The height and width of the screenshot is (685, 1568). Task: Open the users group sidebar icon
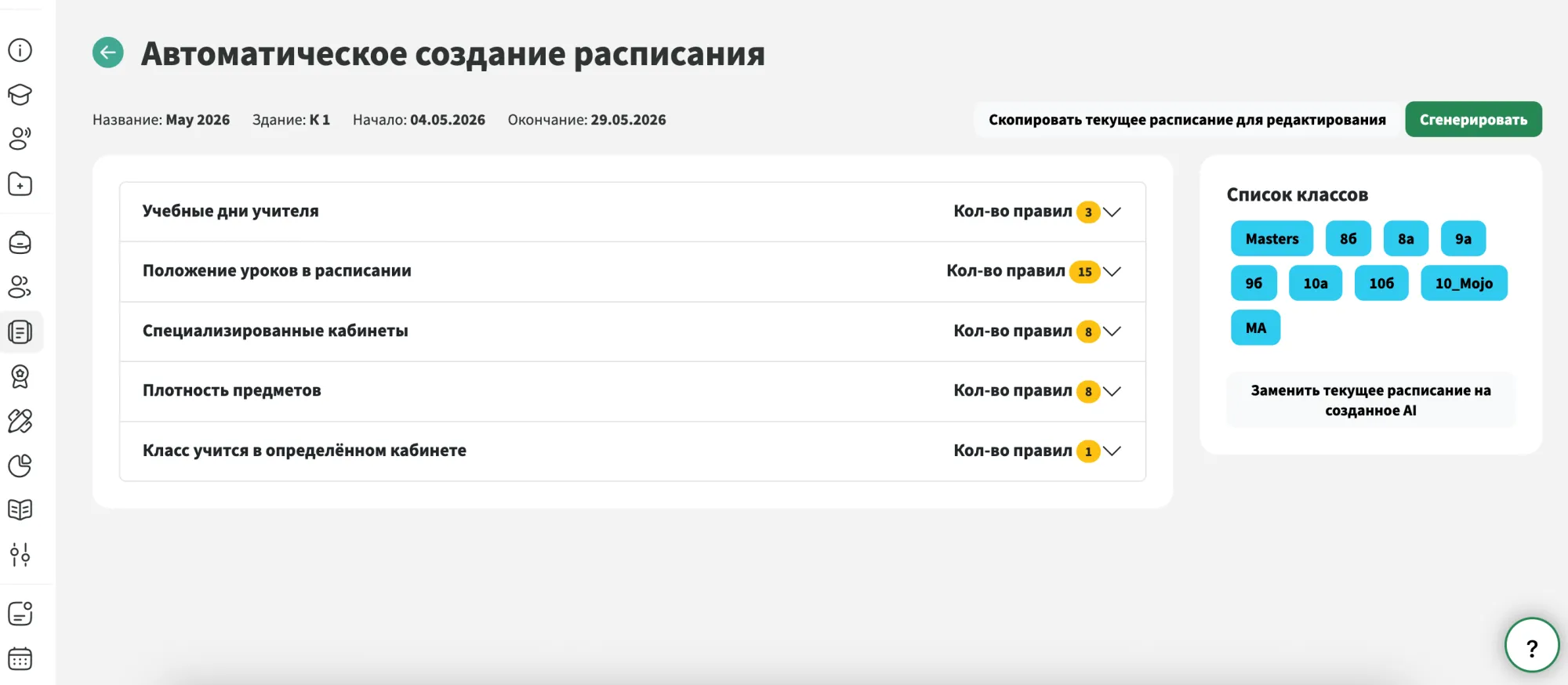click(20, 287)
